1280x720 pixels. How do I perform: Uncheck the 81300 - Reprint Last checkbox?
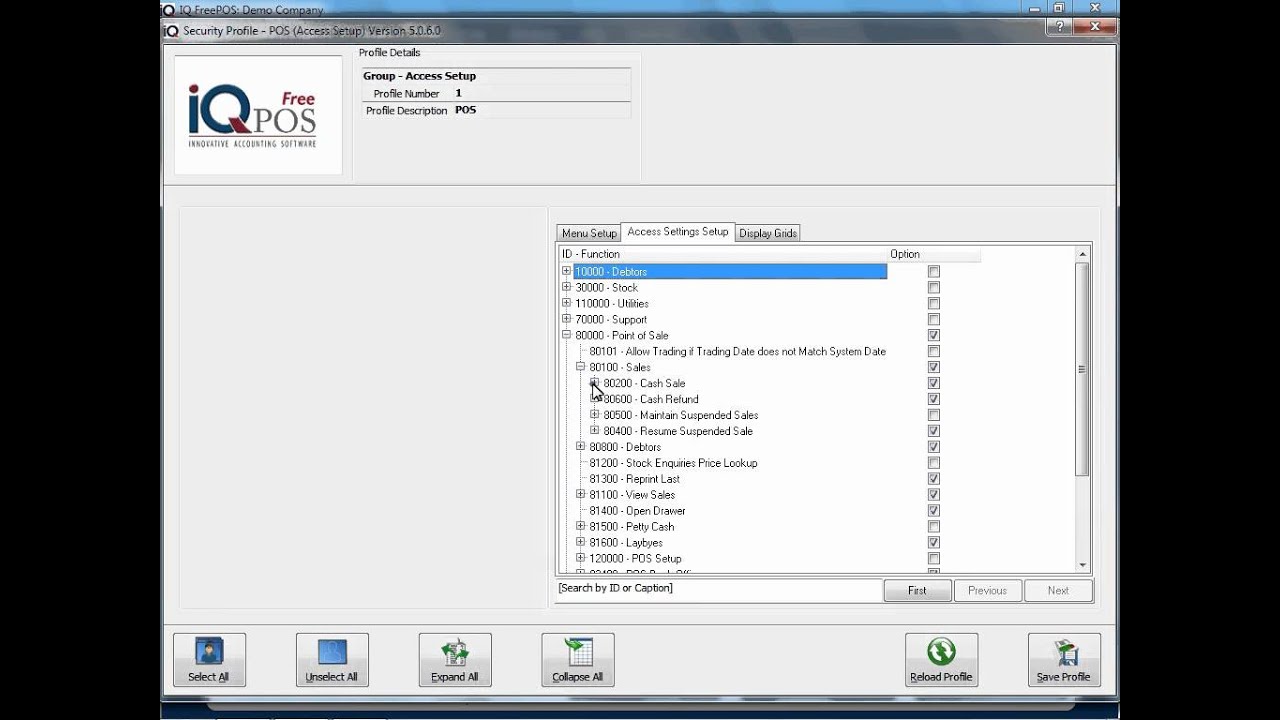934,480
